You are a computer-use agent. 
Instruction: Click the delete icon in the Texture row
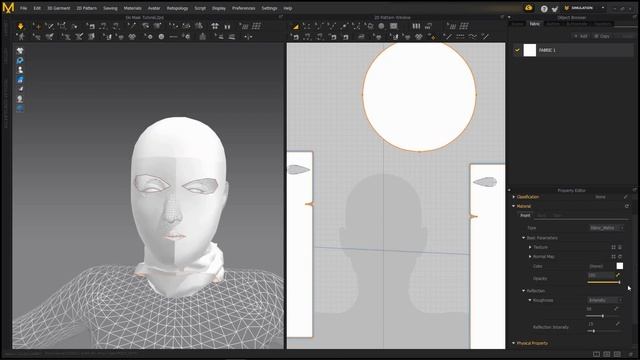[620, 247]
